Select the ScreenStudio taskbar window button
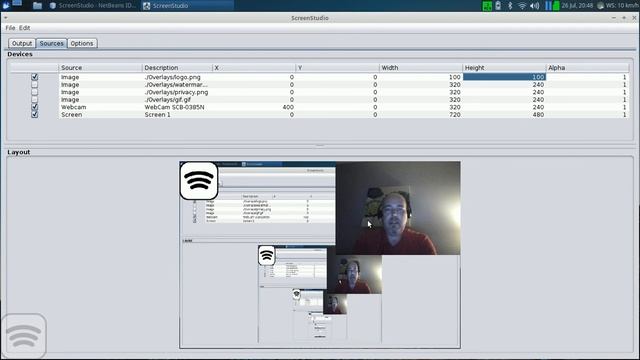The height and width of the screenshot is (360, 640). 188,6
